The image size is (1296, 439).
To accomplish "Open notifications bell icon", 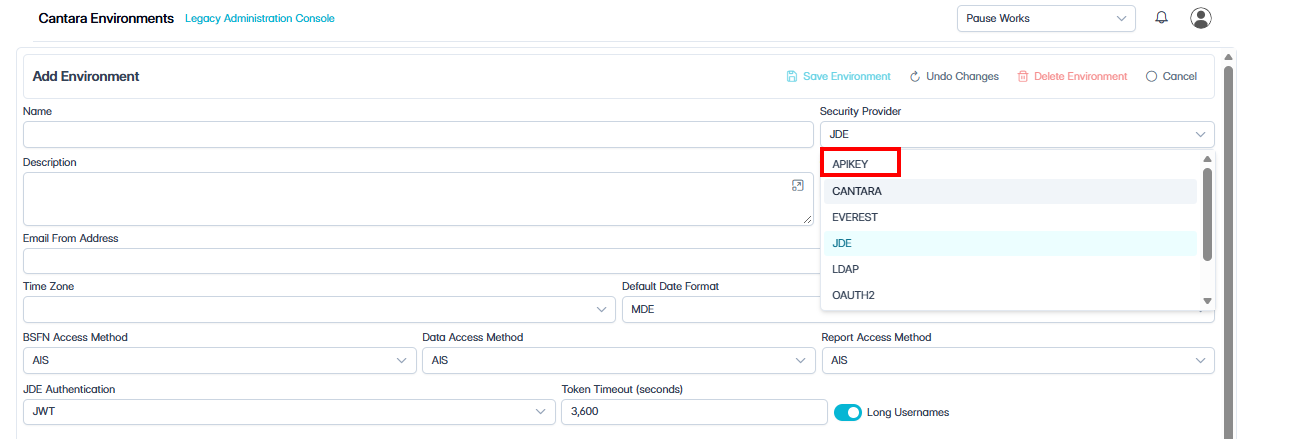I will point(1161,18).
